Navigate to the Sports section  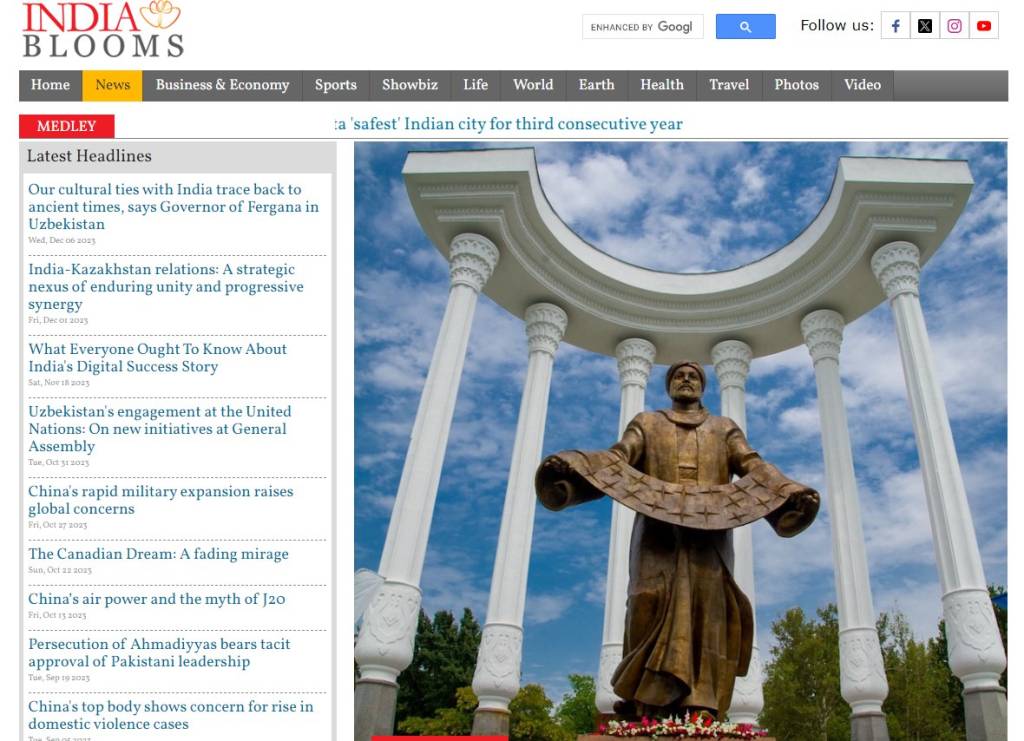(335, 85)
